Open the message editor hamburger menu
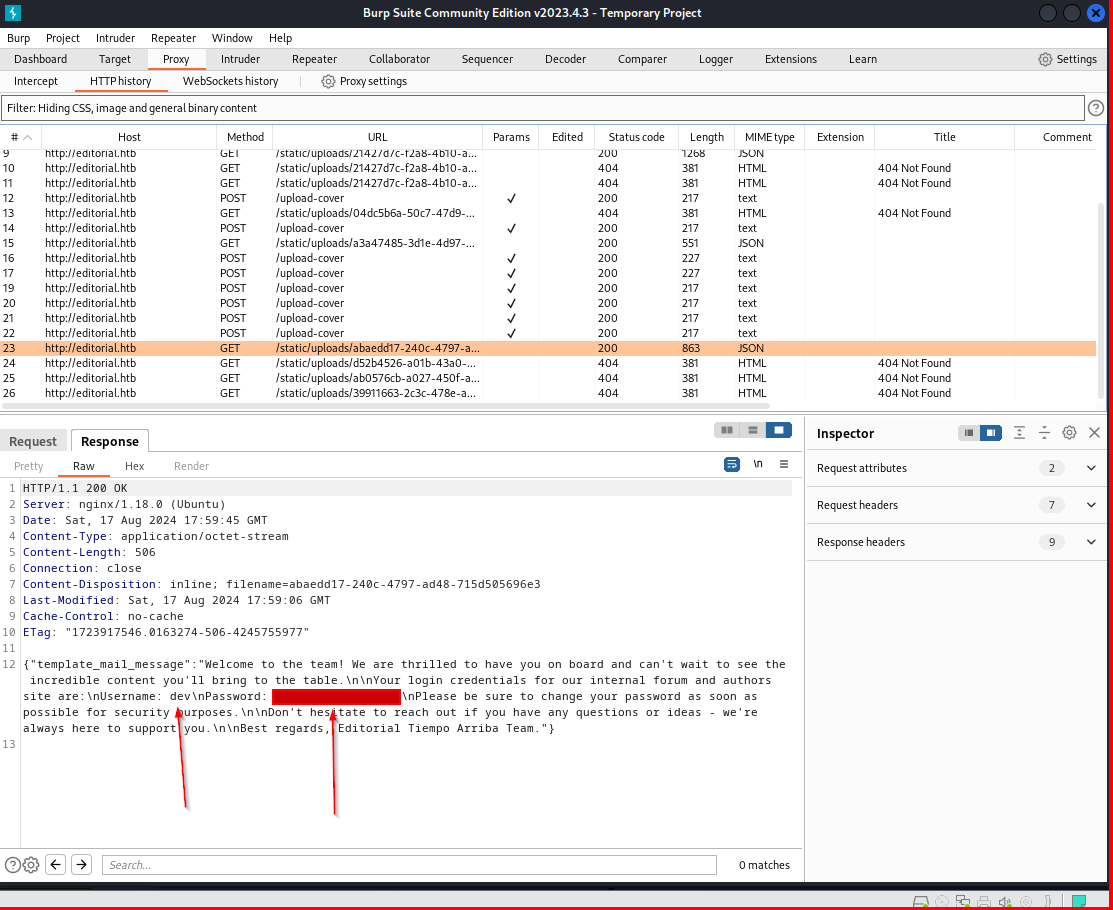Viewport: 1113px width, 910px height. click(784, 464)
